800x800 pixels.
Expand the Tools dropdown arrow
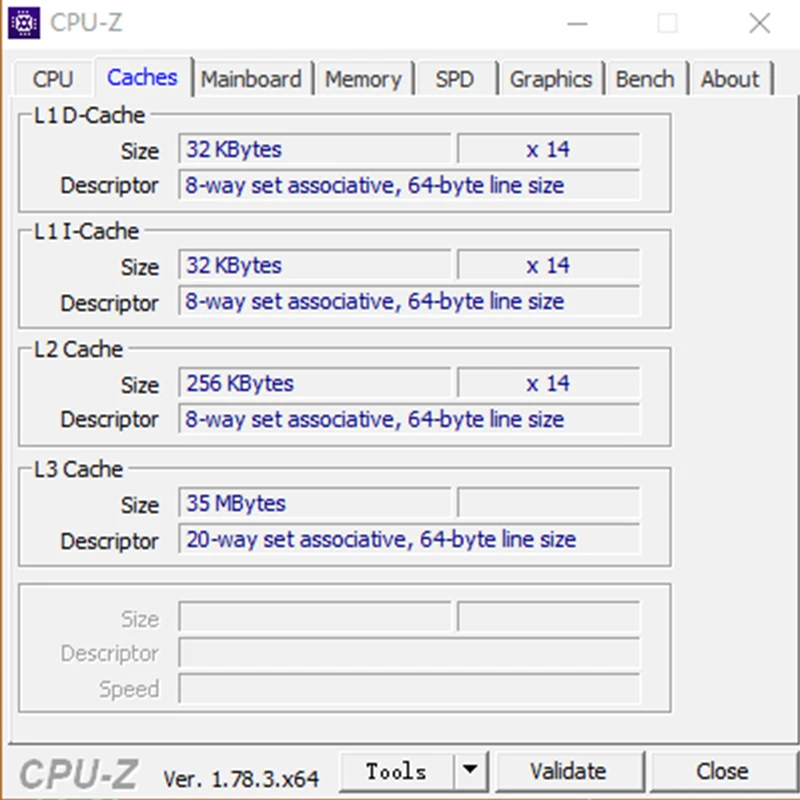(470, 770)
